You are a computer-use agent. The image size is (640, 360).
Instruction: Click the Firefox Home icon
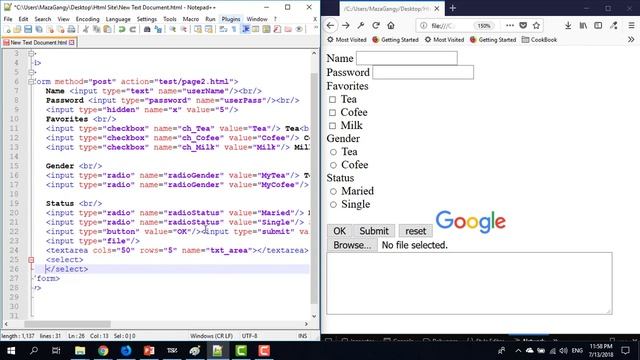pyautogui.click(x=391, y=25)
